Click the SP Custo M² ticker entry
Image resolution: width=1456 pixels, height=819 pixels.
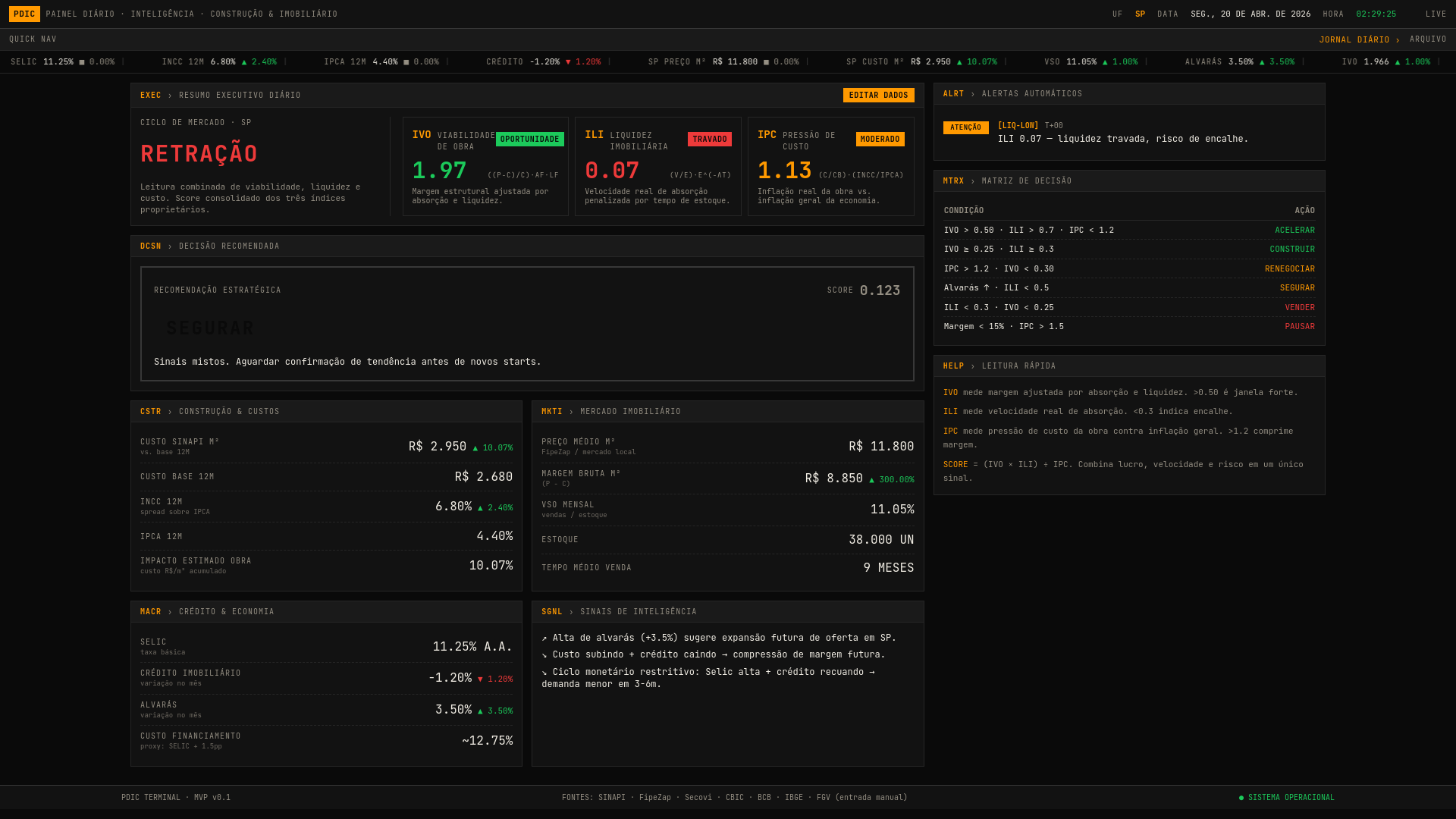coord(921,62)
